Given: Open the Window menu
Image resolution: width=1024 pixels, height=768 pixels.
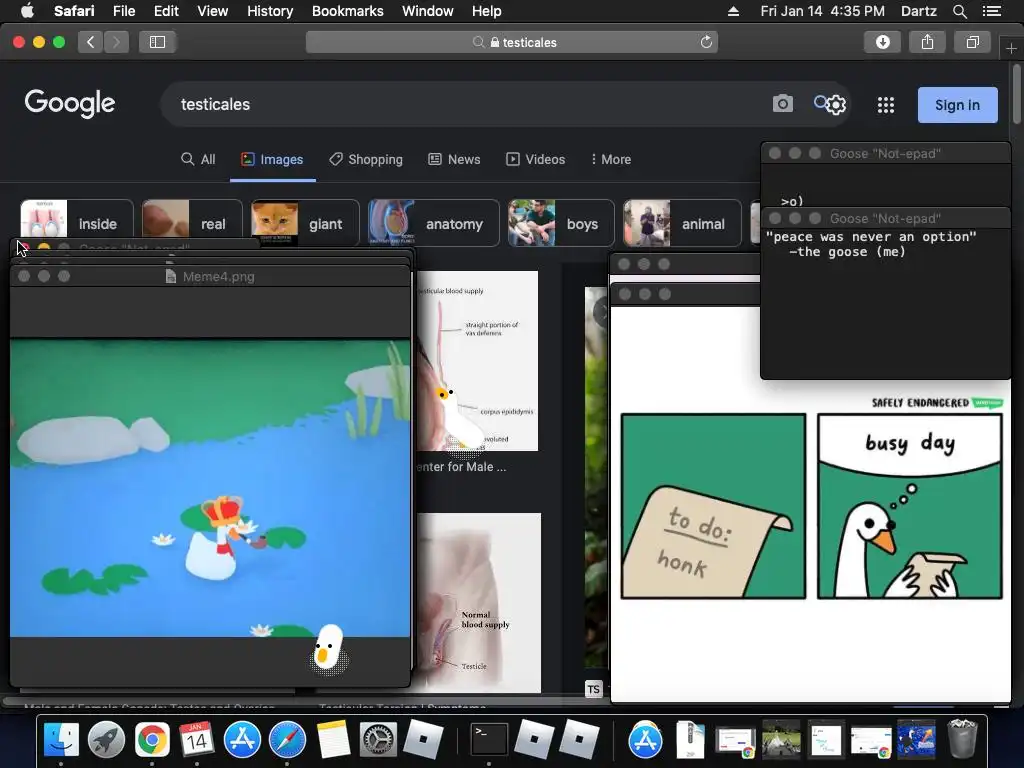Looking at the screenshot, I should click(x=428, y=11).
